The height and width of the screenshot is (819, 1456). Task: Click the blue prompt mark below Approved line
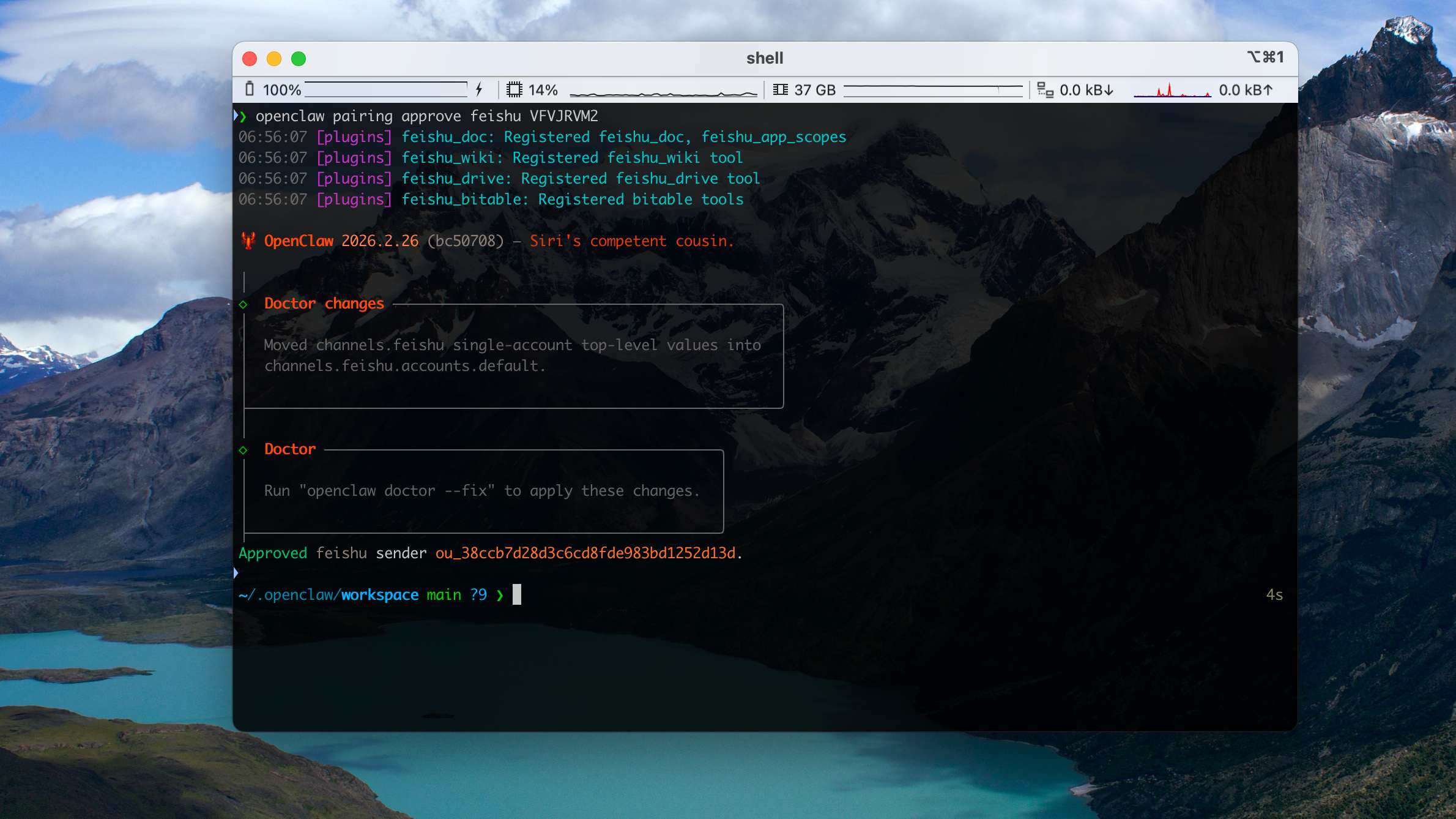tap(236, 573)
